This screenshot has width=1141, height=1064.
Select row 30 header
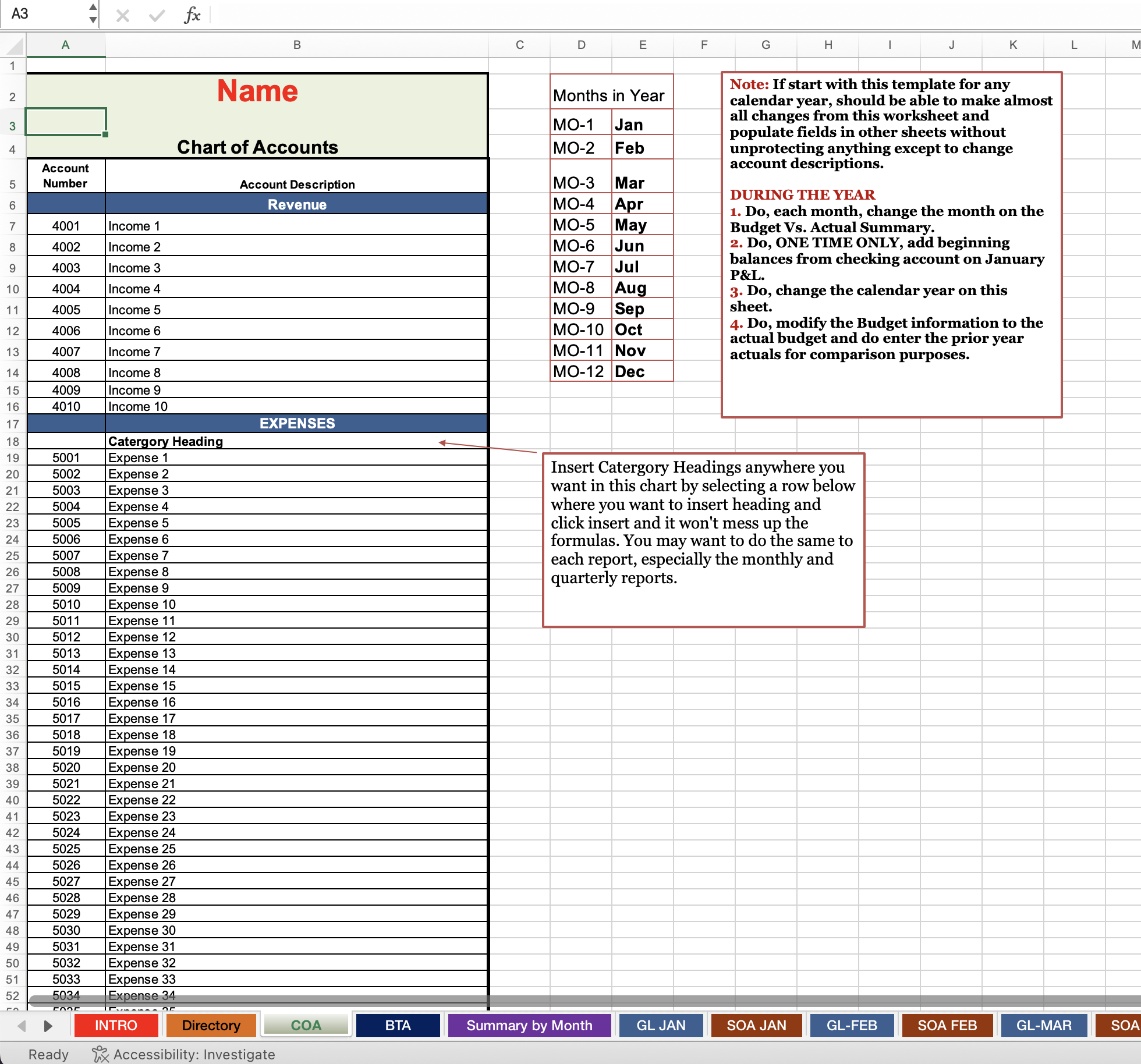point(12,637)
